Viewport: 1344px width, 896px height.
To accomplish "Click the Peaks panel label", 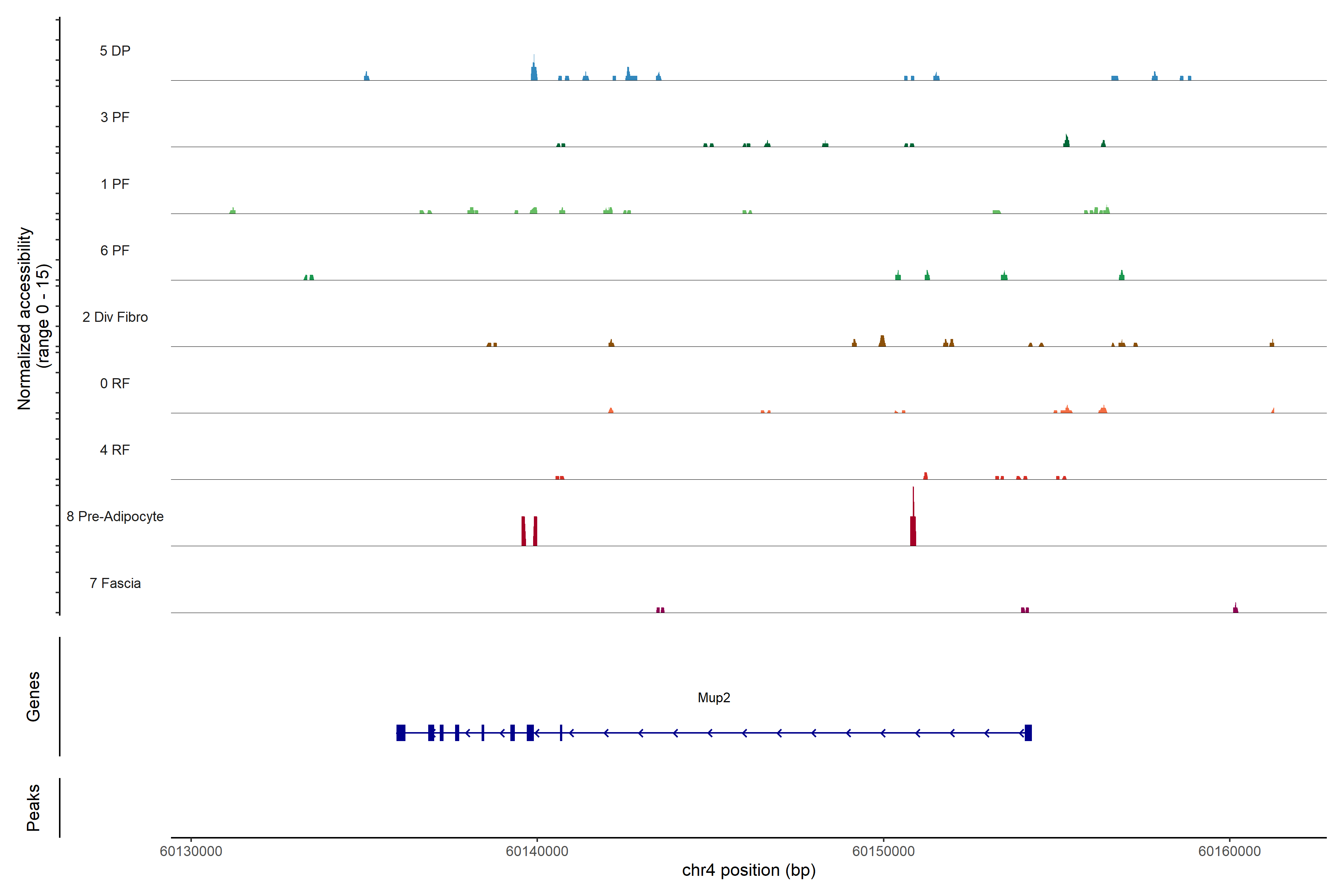I will (33, 808).
